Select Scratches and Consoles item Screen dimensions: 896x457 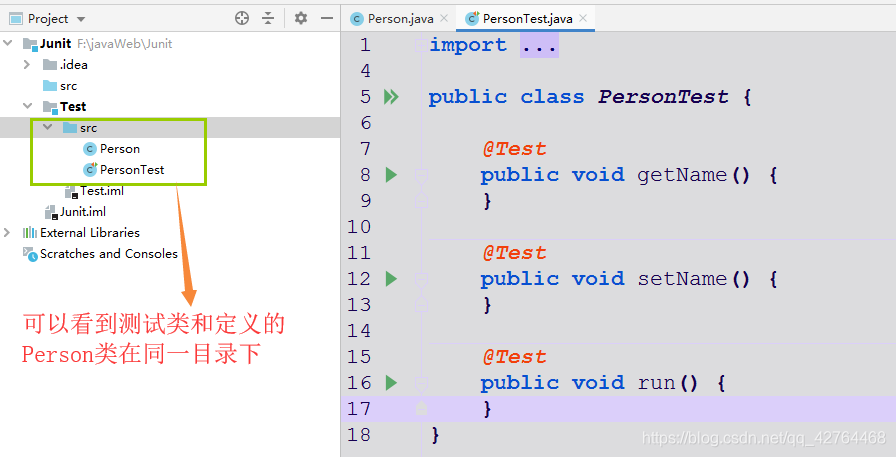pyautogui.click(x=109, y=254)
